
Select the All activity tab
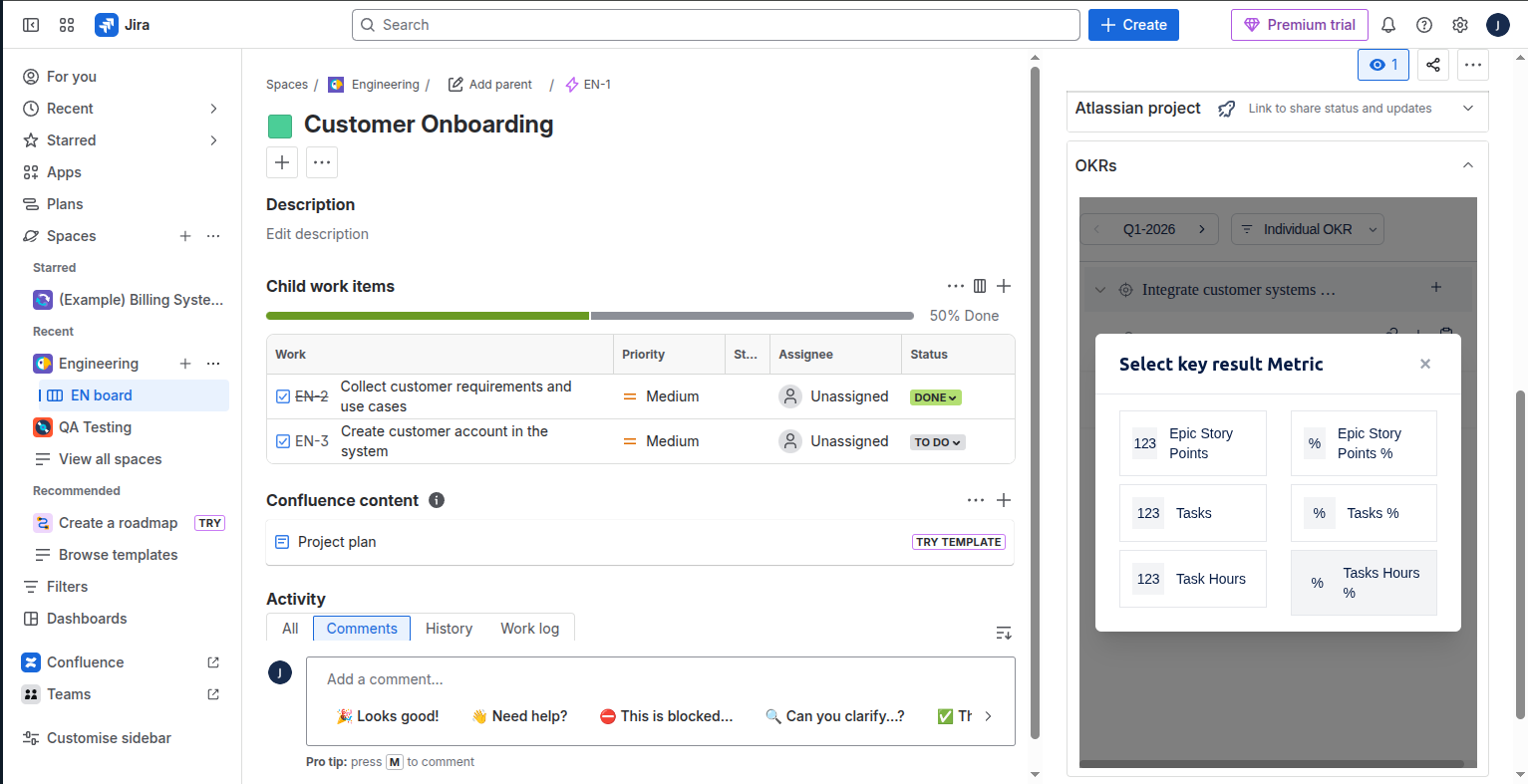pos(290,629)
